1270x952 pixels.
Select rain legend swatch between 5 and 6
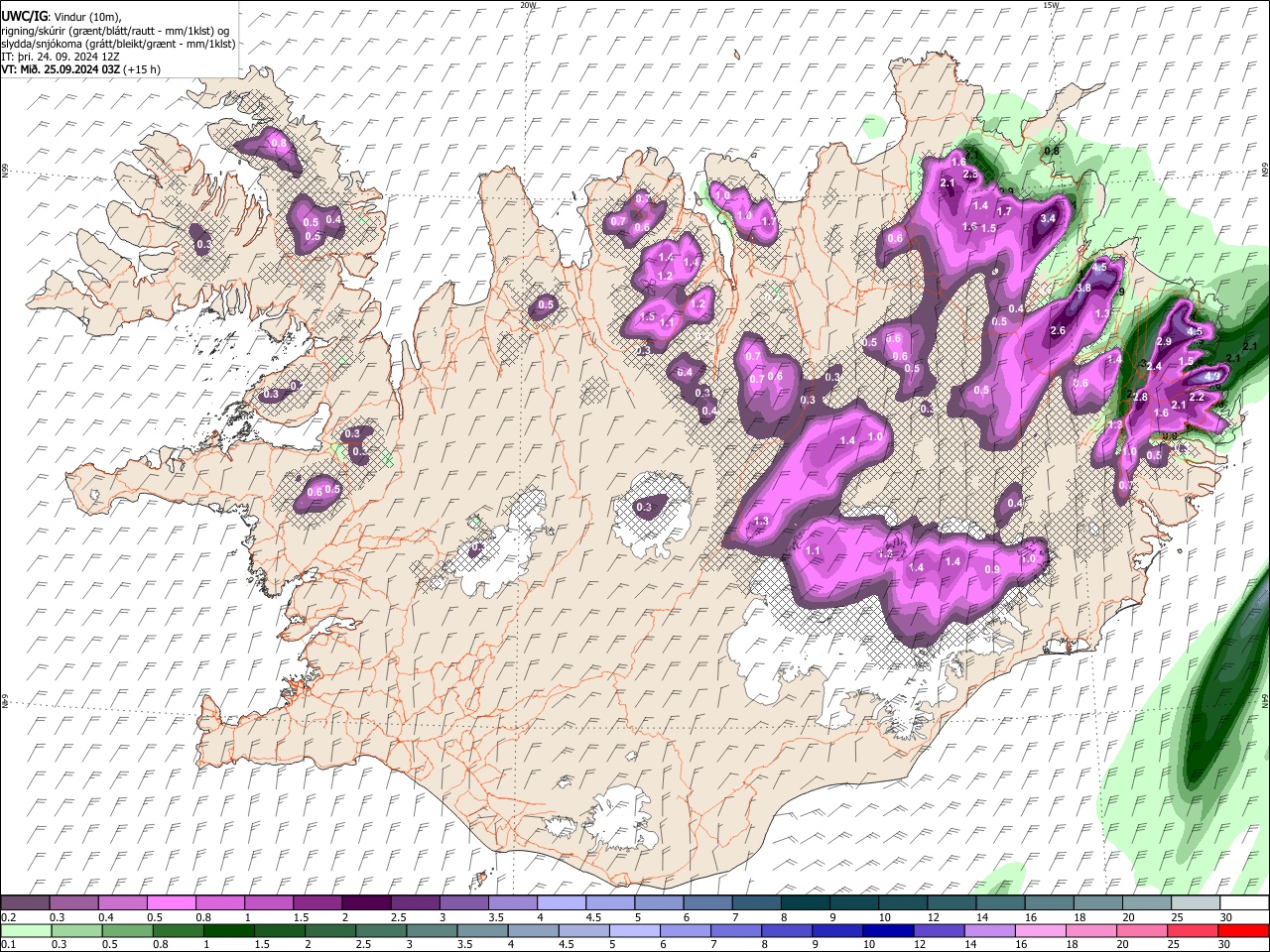click(x=637, y=930)
